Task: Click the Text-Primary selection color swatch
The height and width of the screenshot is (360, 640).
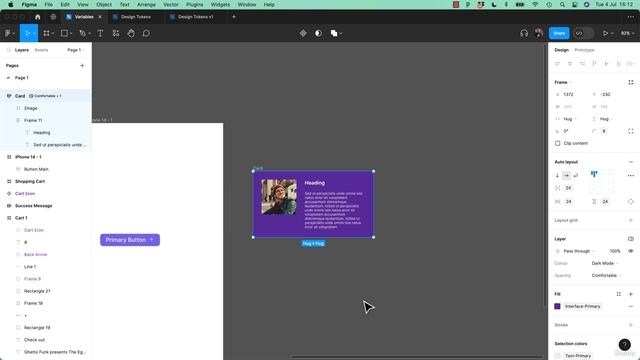Action: pos(557,356)
